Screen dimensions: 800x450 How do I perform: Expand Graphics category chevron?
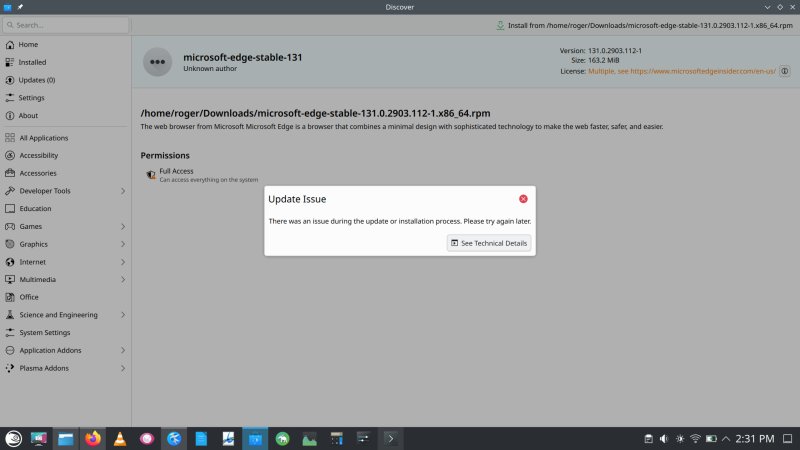pos(123,244)
